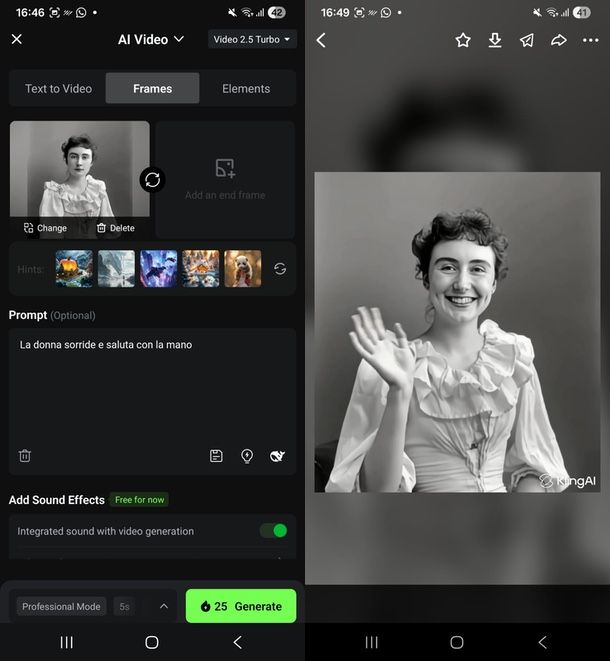Pick the pumpkin house hint thumbnail

(x=74, y=269)
